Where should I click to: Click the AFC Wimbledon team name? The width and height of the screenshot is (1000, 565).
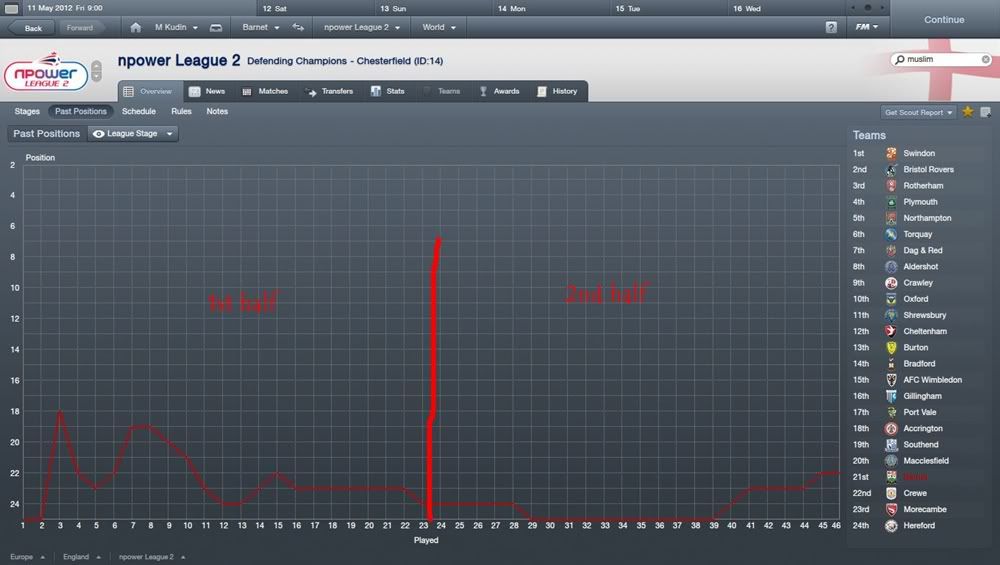tap(932, 380)
